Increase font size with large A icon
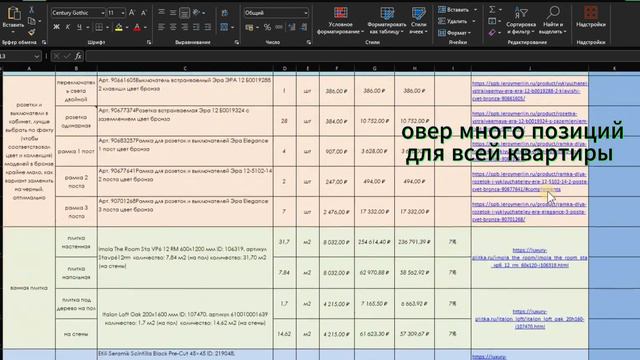The image size is (640, 360). (132, 13)
